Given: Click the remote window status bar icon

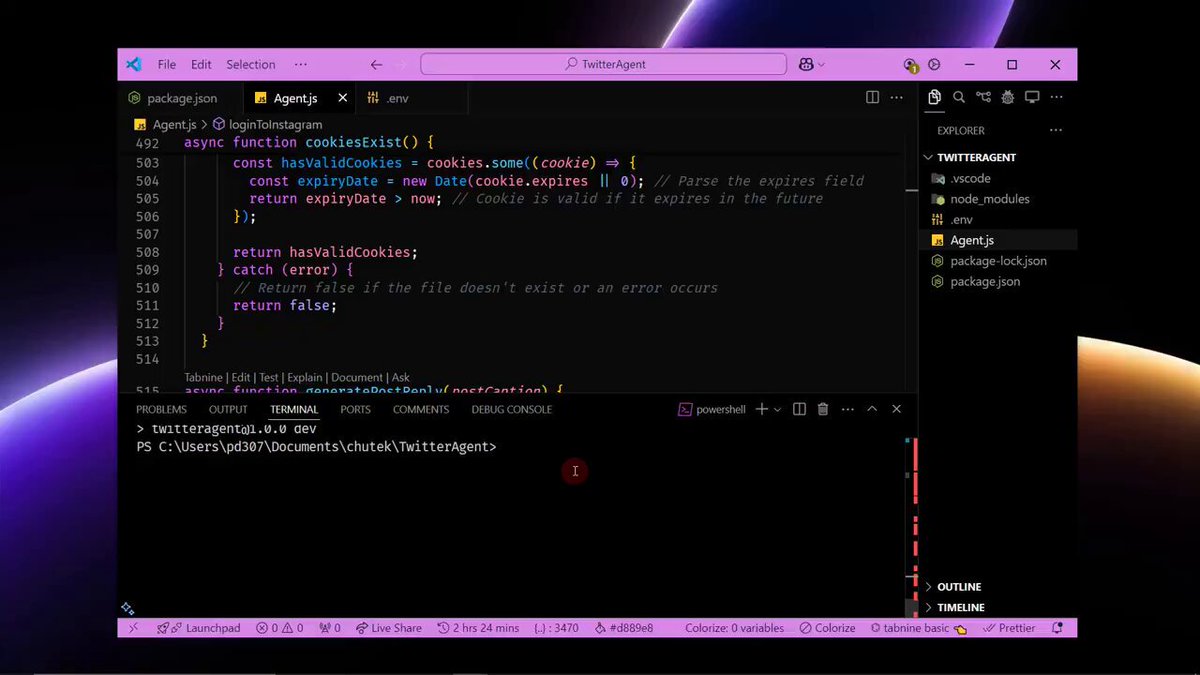Looking at the screenshot, I should point(133,628).
